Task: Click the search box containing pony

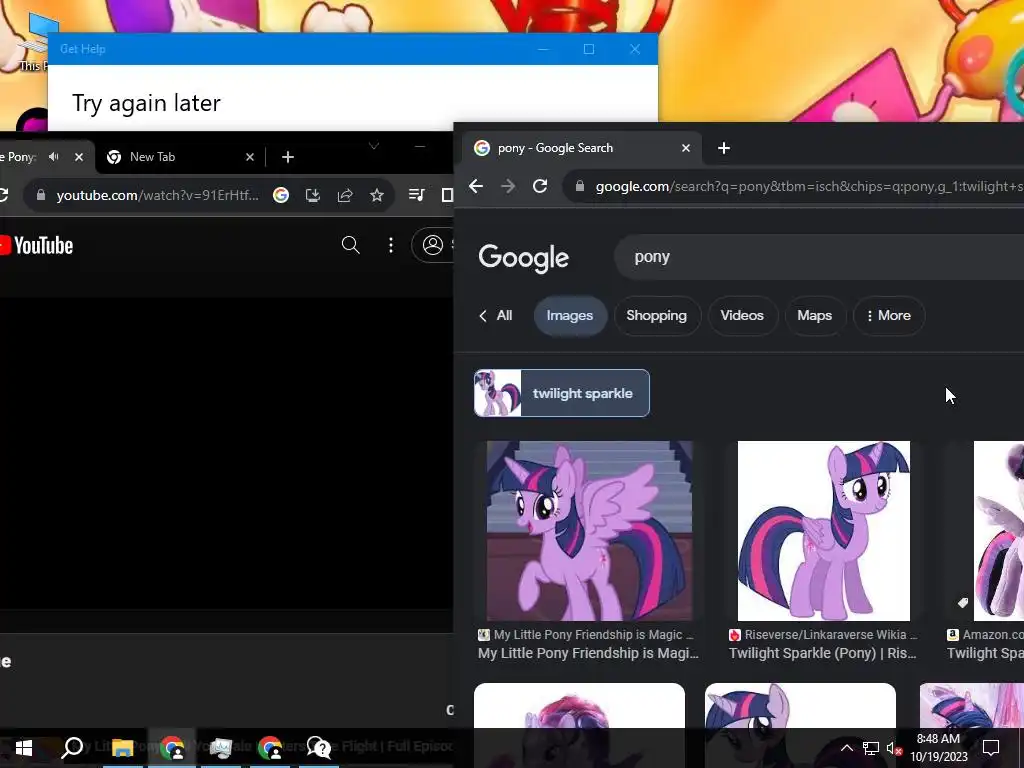Action: (x=820, y=257)
